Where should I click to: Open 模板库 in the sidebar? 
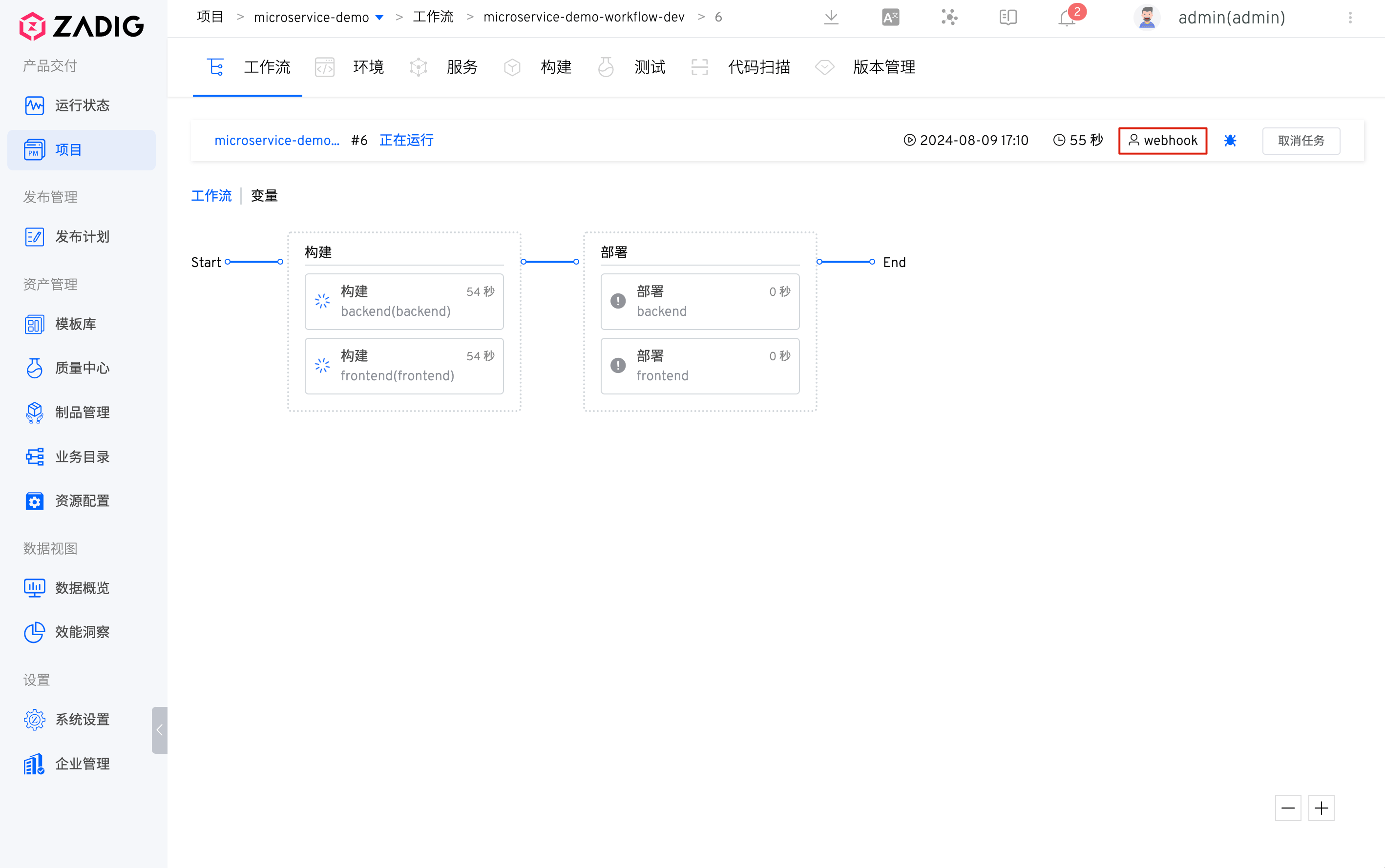click(x=82, y=324)
